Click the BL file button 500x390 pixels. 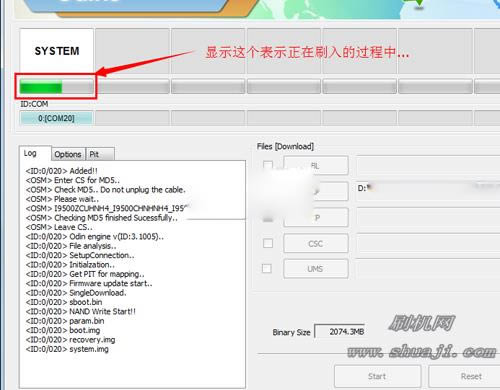(x=316, y=165)
